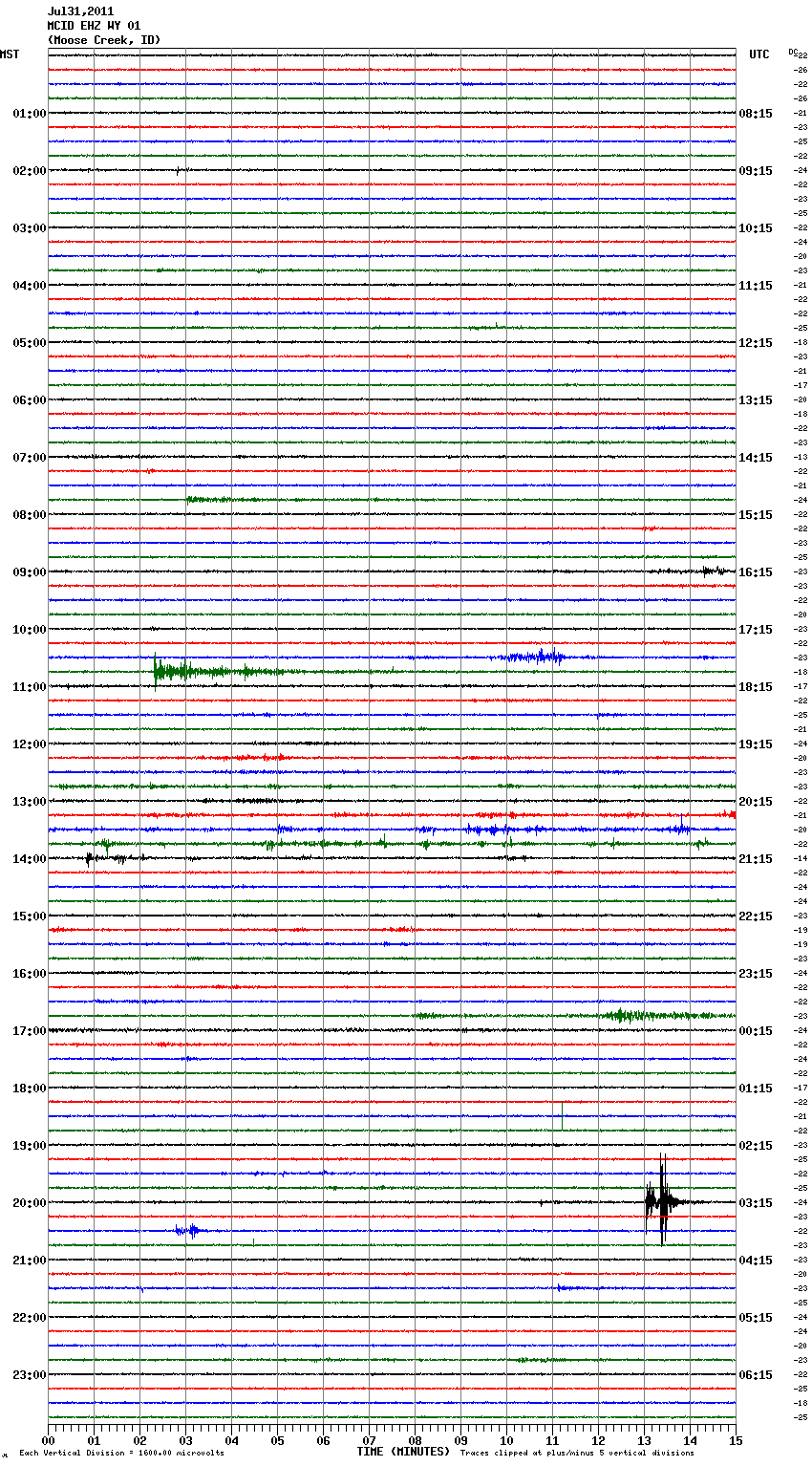Click minute tick label 15 on bottom axis
Screen dimensions: 812x1466
click(736, 1440)
